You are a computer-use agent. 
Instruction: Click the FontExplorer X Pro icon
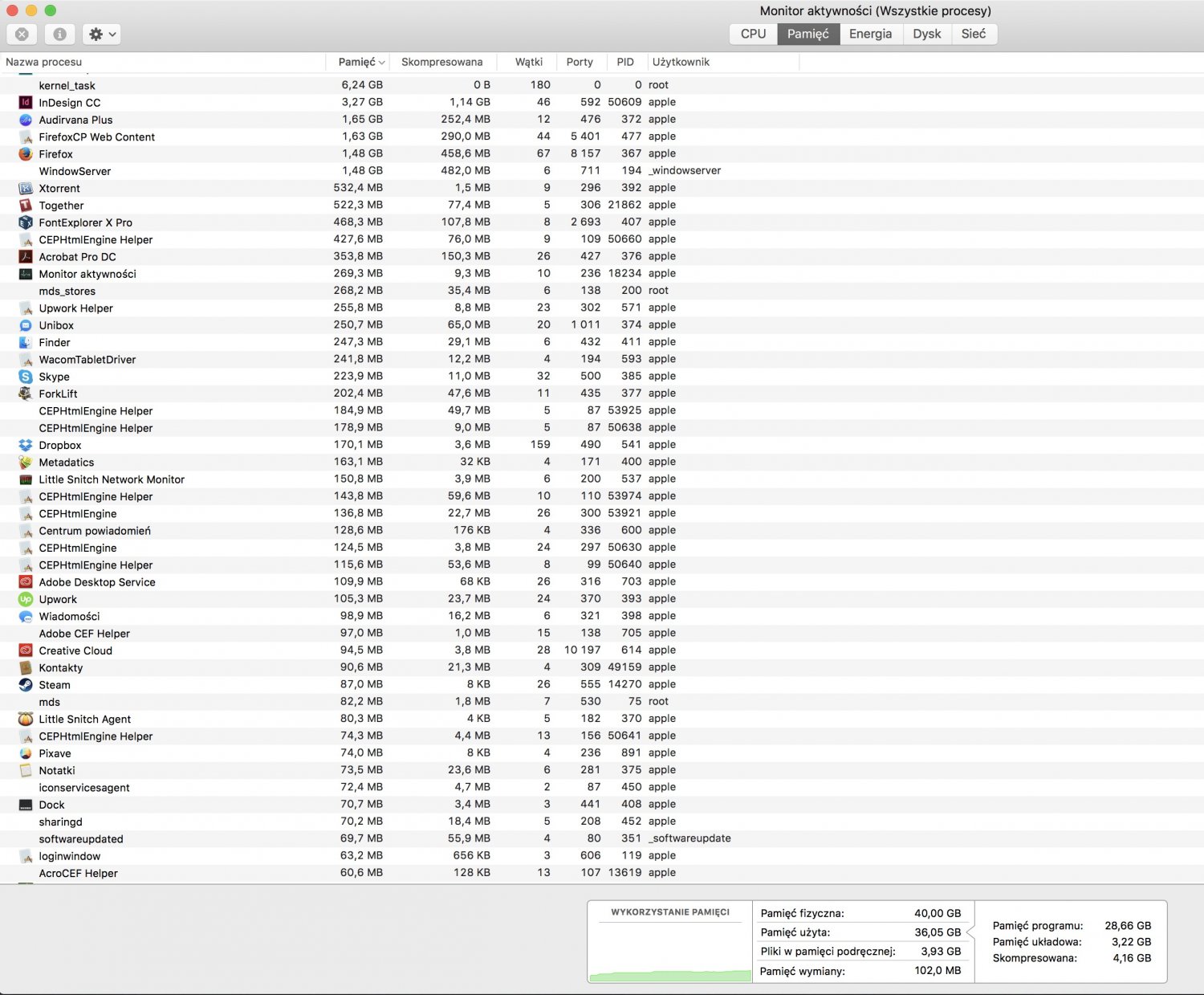click(x=26, y=222)
